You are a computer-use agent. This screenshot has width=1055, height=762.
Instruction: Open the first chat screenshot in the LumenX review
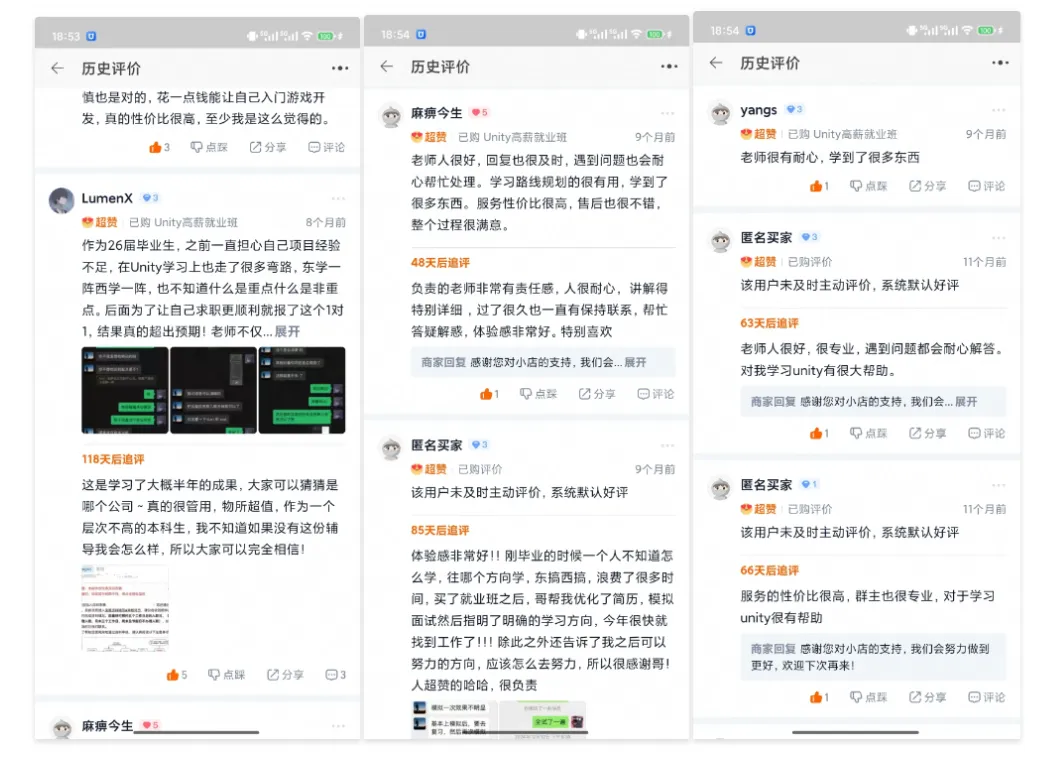(125, 390)
